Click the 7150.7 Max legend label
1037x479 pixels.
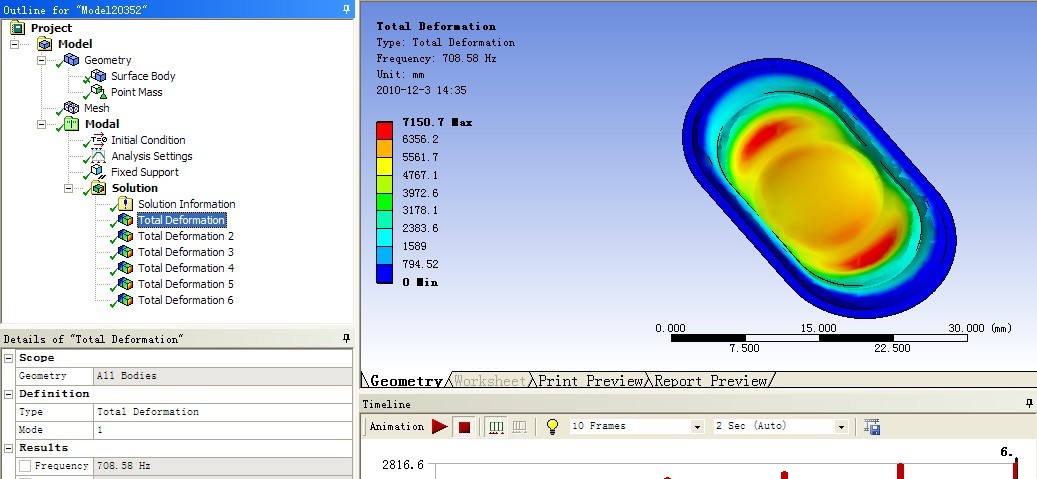coord(437,122)
